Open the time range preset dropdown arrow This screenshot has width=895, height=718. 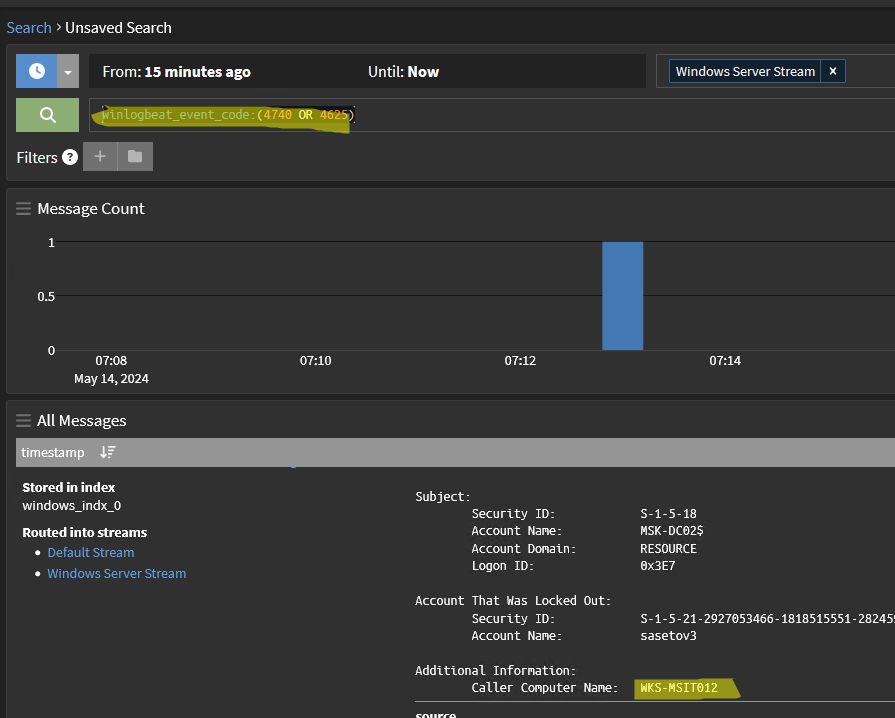click(x=68, y=71)
